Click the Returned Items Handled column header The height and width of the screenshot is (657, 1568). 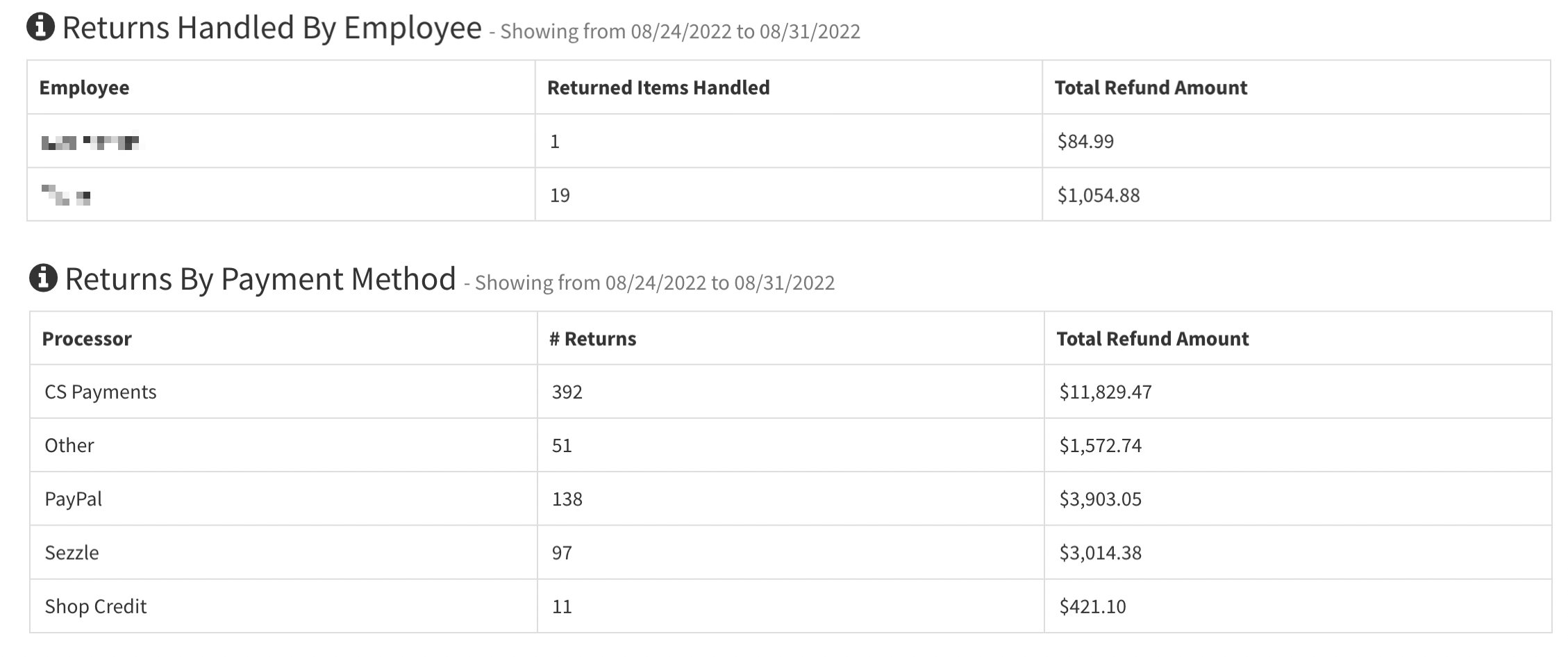[658, 88]
